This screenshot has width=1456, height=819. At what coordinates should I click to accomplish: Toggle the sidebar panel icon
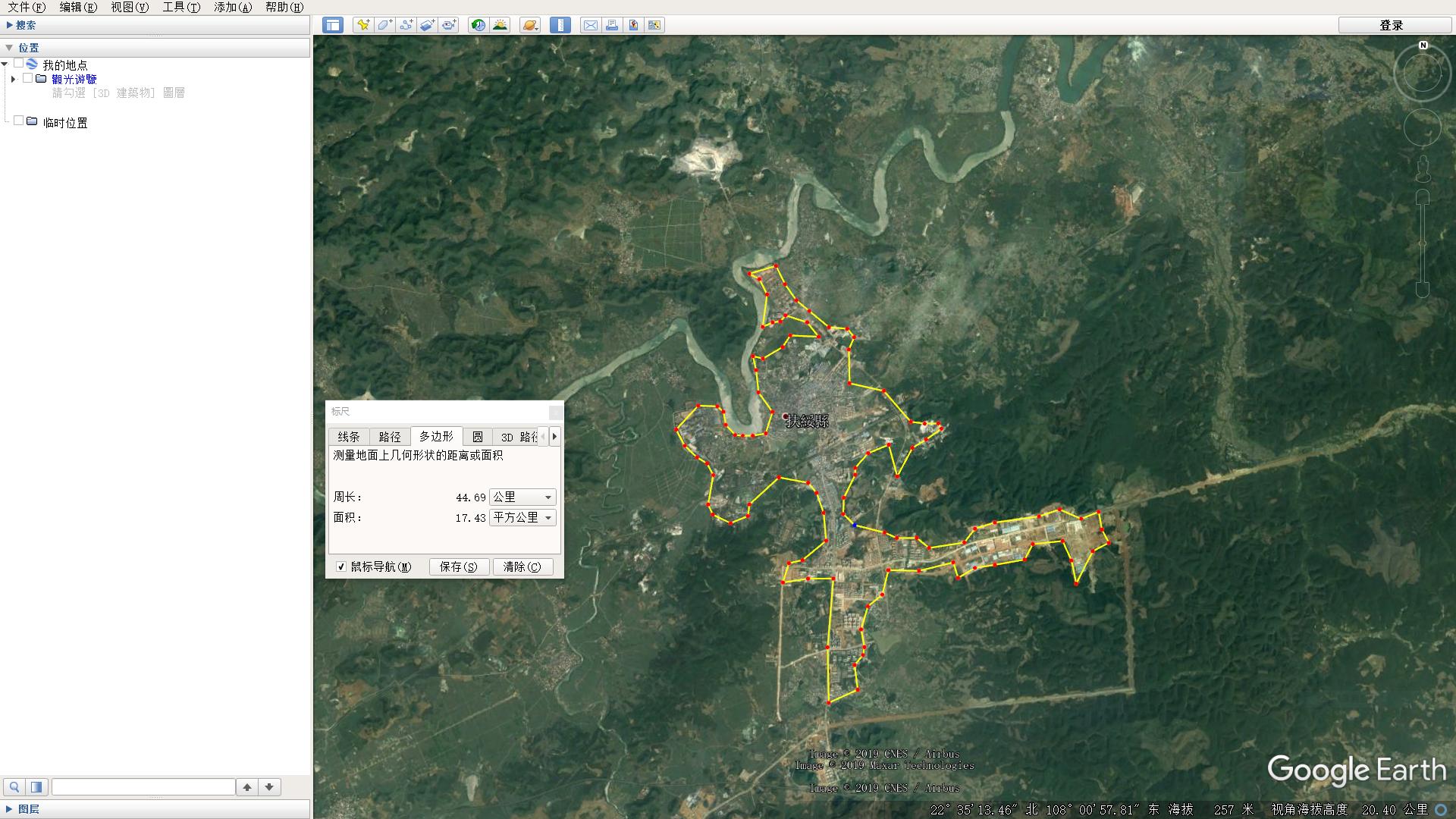click(332, 25)
